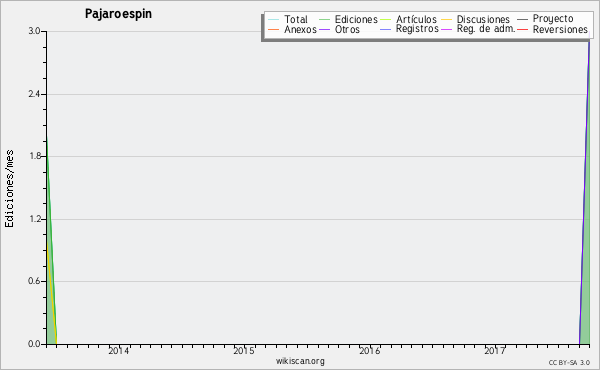Click the 'Artículos' legend label
Viewport: 600px width, 370px height.
tap(416, 19)
